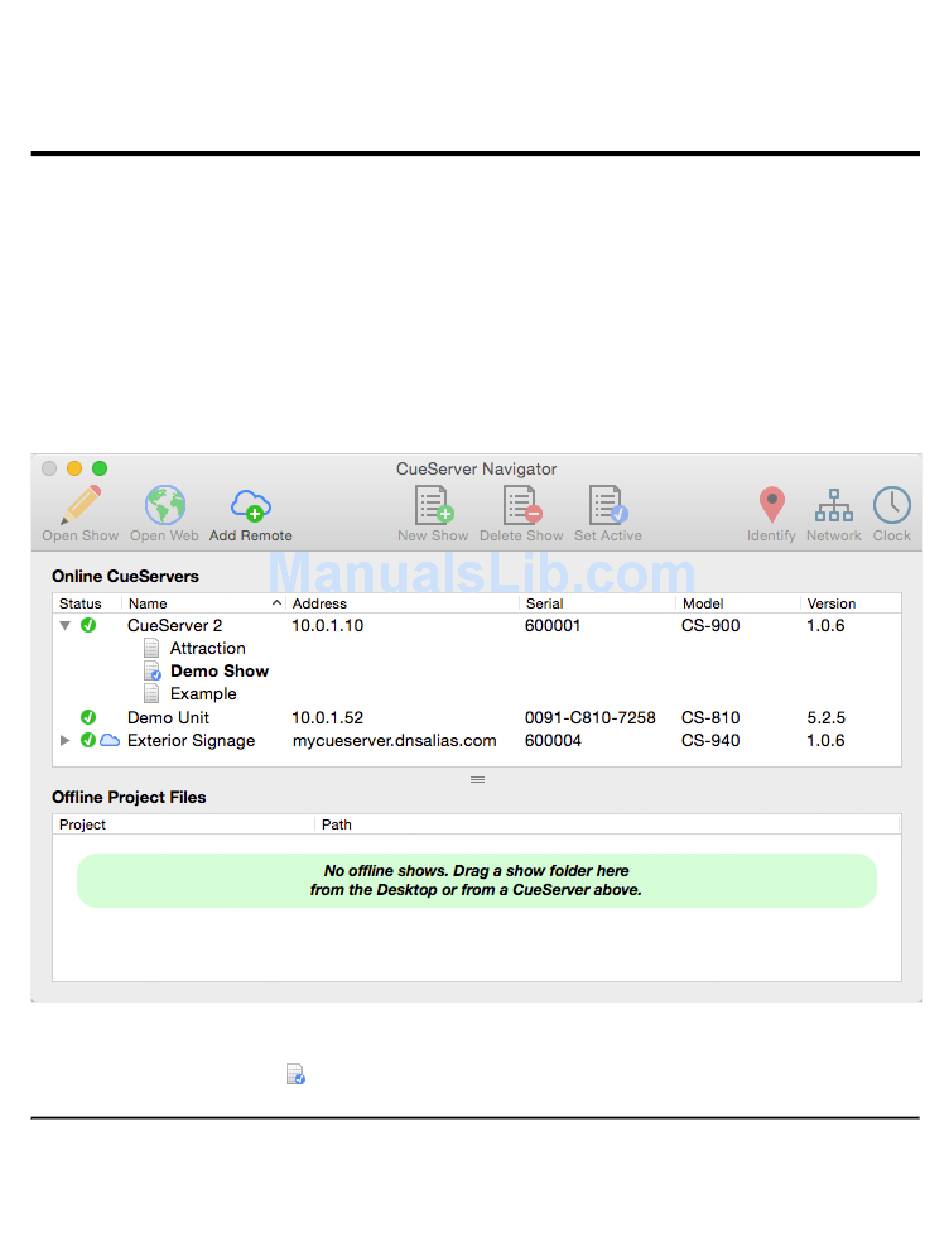Screen dimensions: 950x1254
Task: Click document icon next to Attraction
Action: 151,648
